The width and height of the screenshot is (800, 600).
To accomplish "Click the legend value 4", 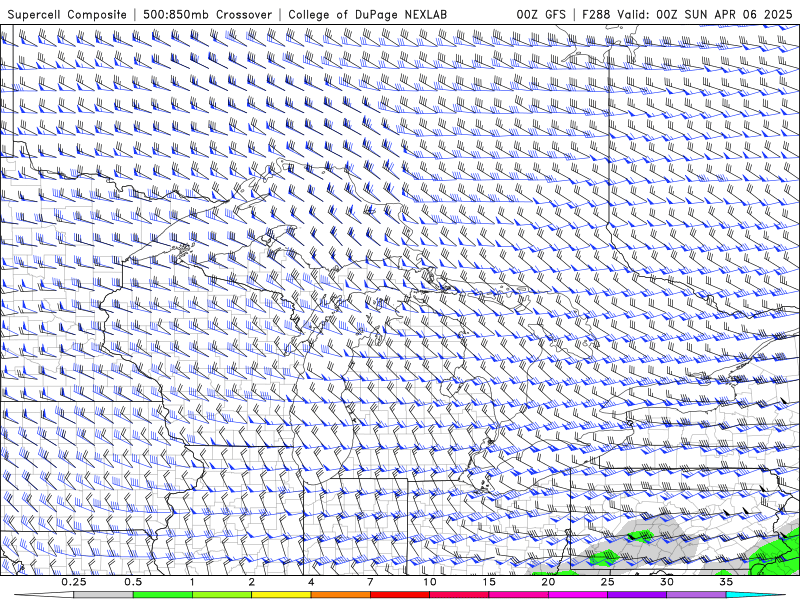I will [311, 582].
